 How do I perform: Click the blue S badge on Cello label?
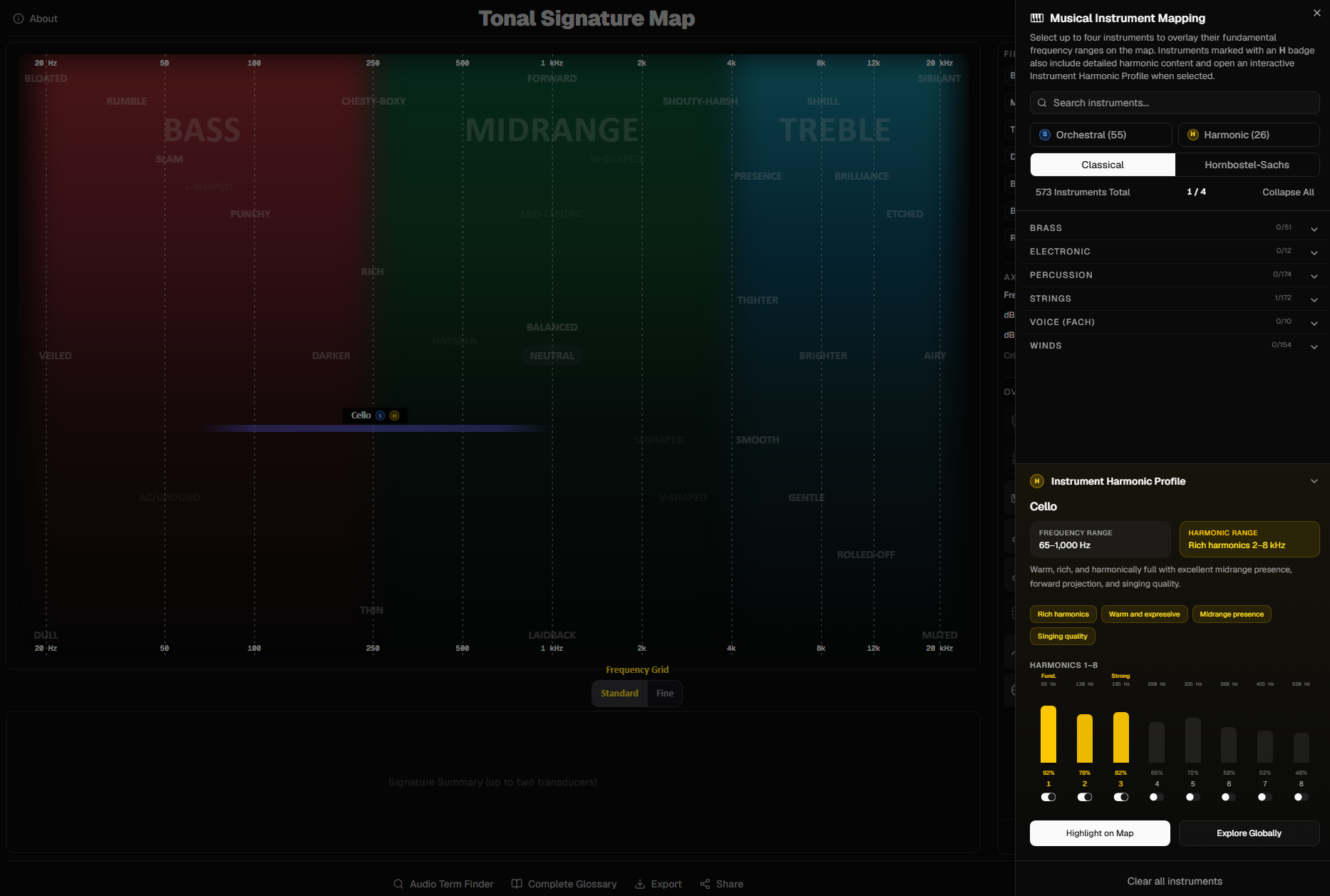(x=380, y=416)
